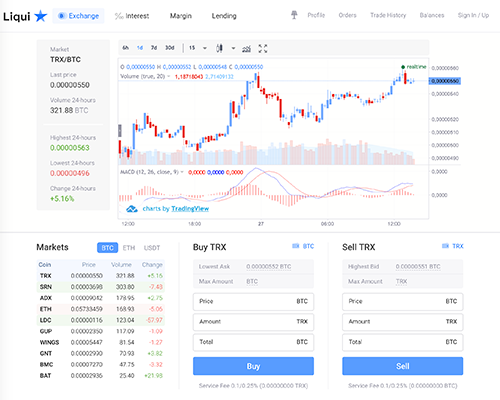
Task: Select the WINGS market row
Action: (101, 342)
